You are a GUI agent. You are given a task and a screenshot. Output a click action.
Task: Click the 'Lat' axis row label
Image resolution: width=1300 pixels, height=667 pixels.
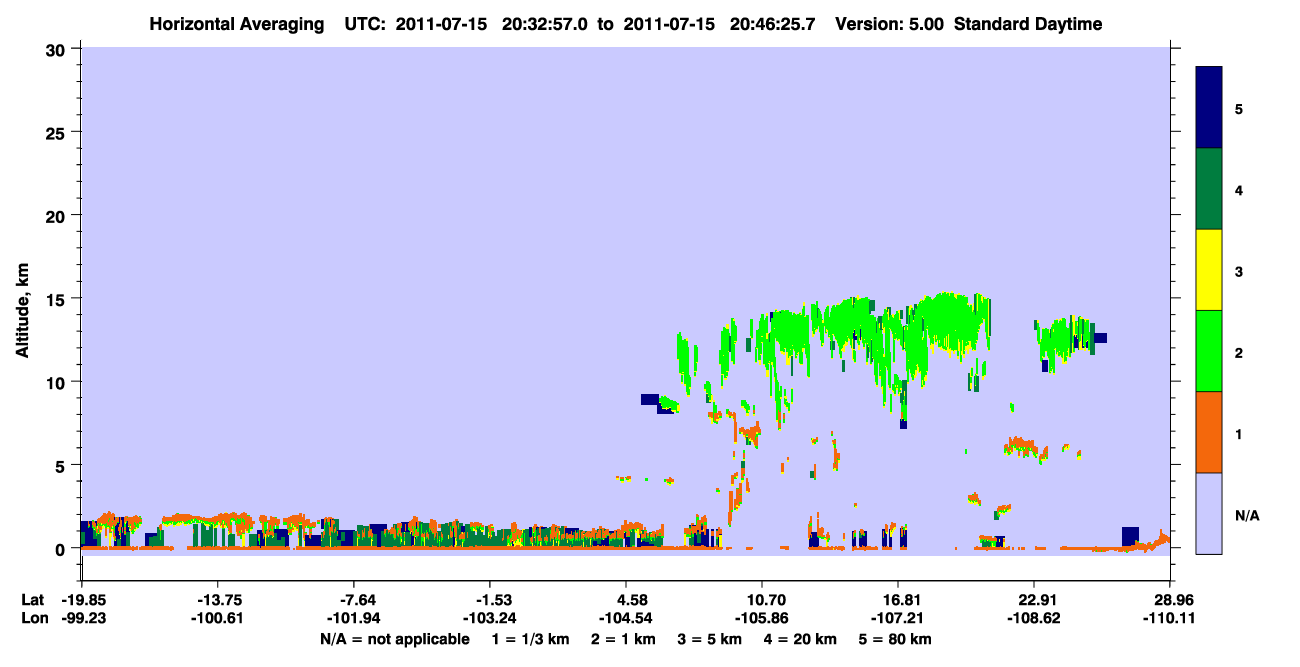[33, 600]
